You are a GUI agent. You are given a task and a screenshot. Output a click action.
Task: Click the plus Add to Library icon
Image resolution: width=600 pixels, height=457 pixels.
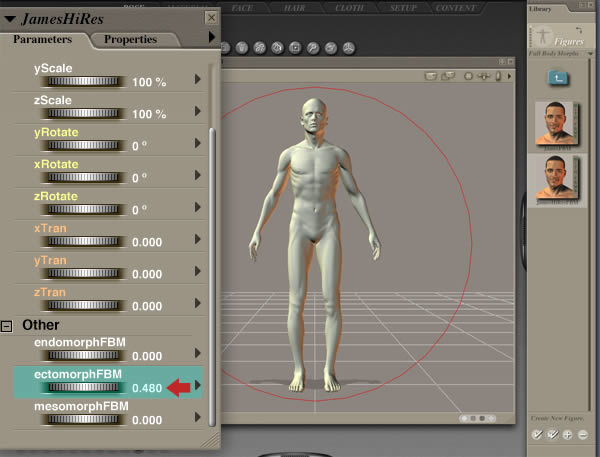tap(567, 434)
